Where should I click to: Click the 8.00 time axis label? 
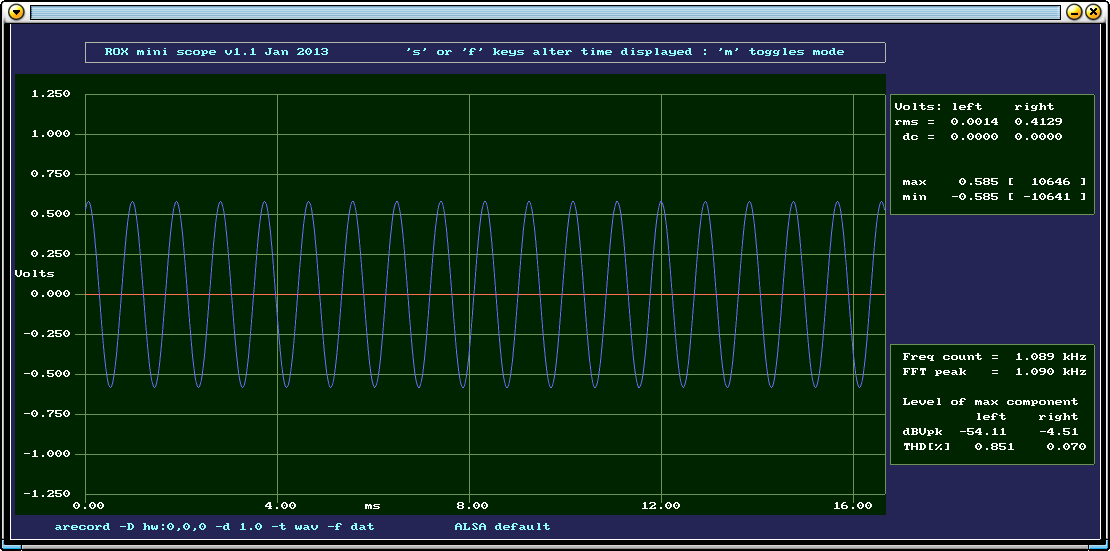click(x=472, y=506)
